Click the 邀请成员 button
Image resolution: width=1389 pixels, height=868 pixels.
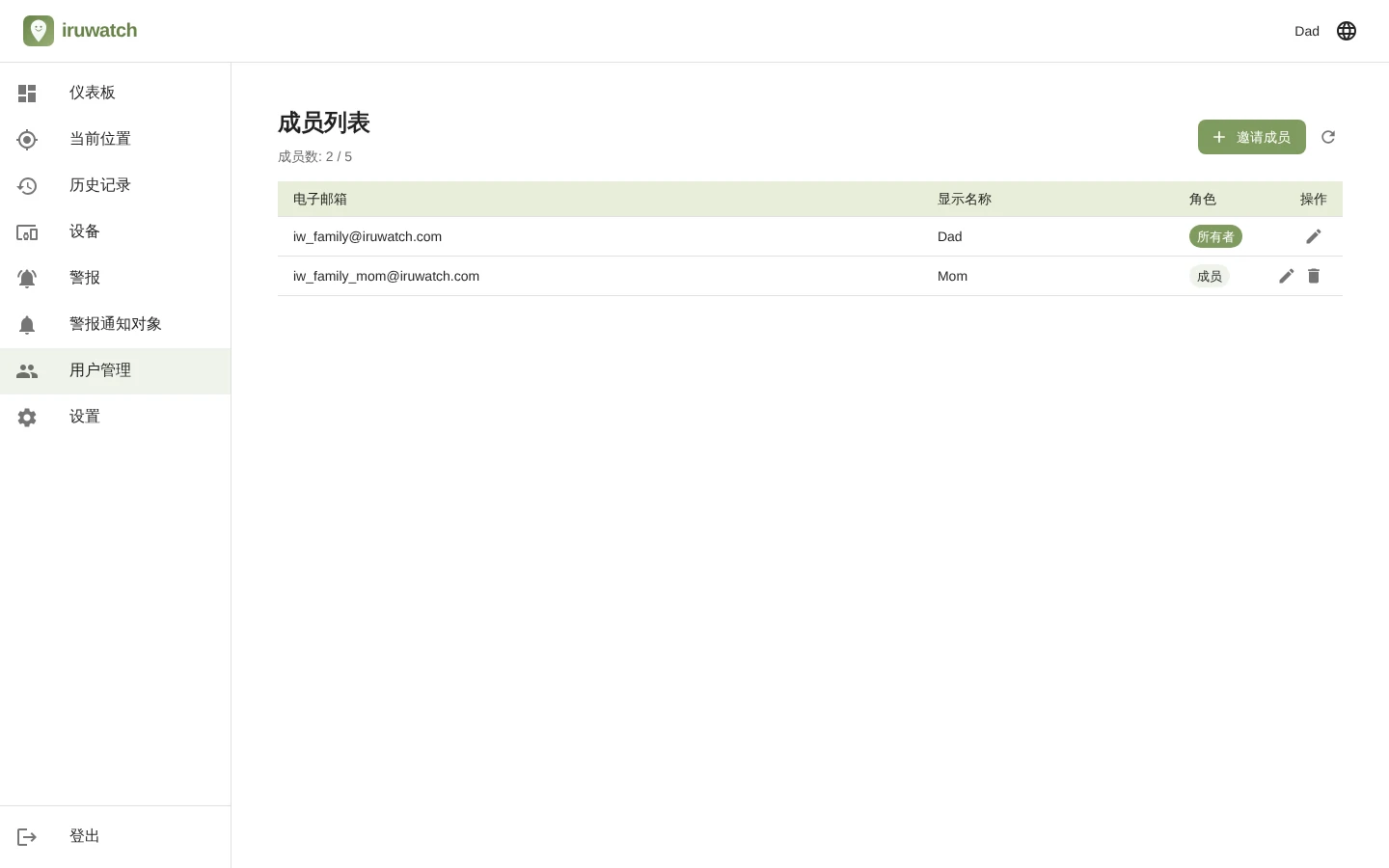[x=1251, y=137]
